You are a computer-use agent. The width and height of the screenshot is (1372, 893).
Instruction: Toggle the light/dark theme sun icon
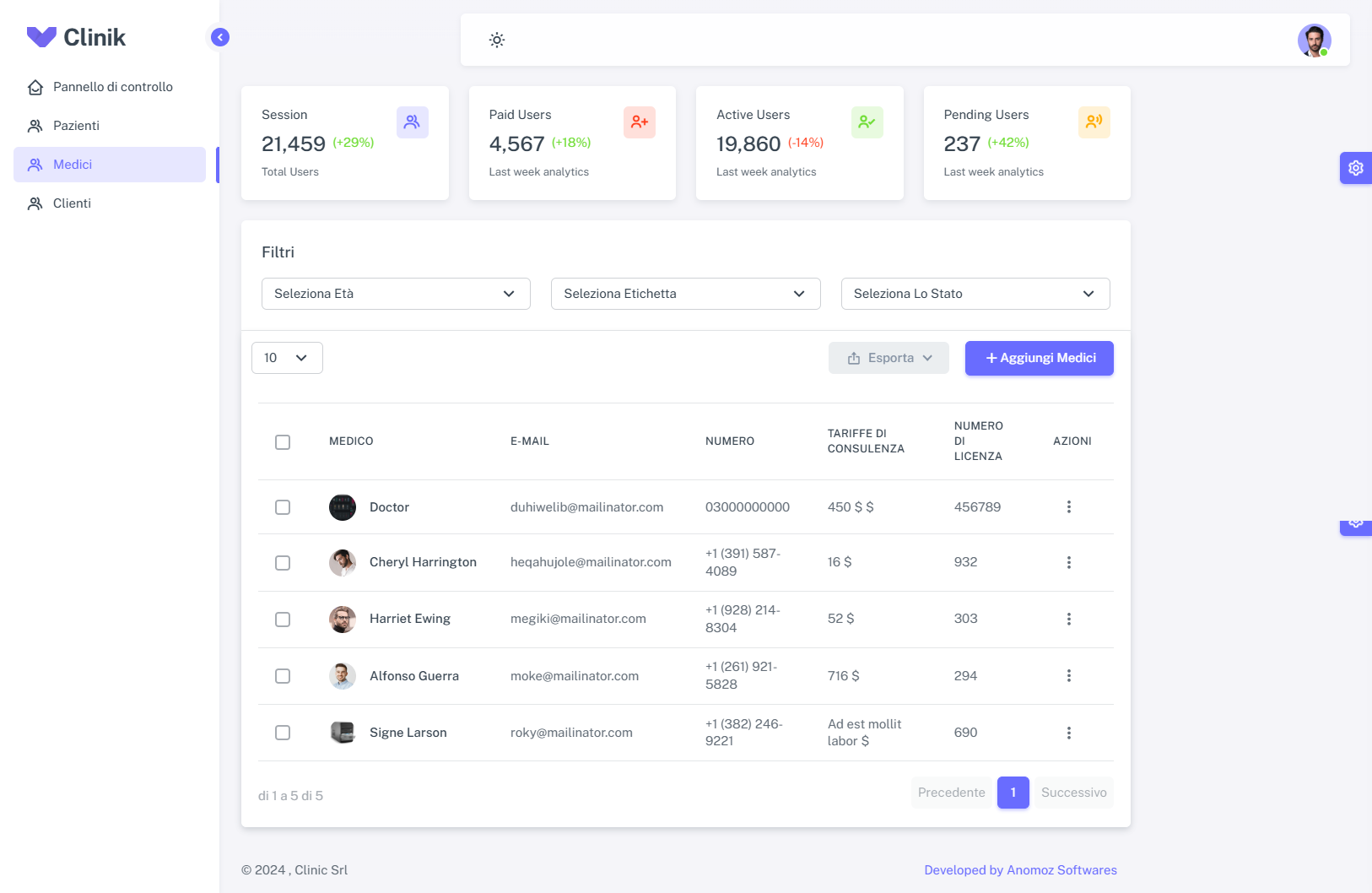(497, 40)
